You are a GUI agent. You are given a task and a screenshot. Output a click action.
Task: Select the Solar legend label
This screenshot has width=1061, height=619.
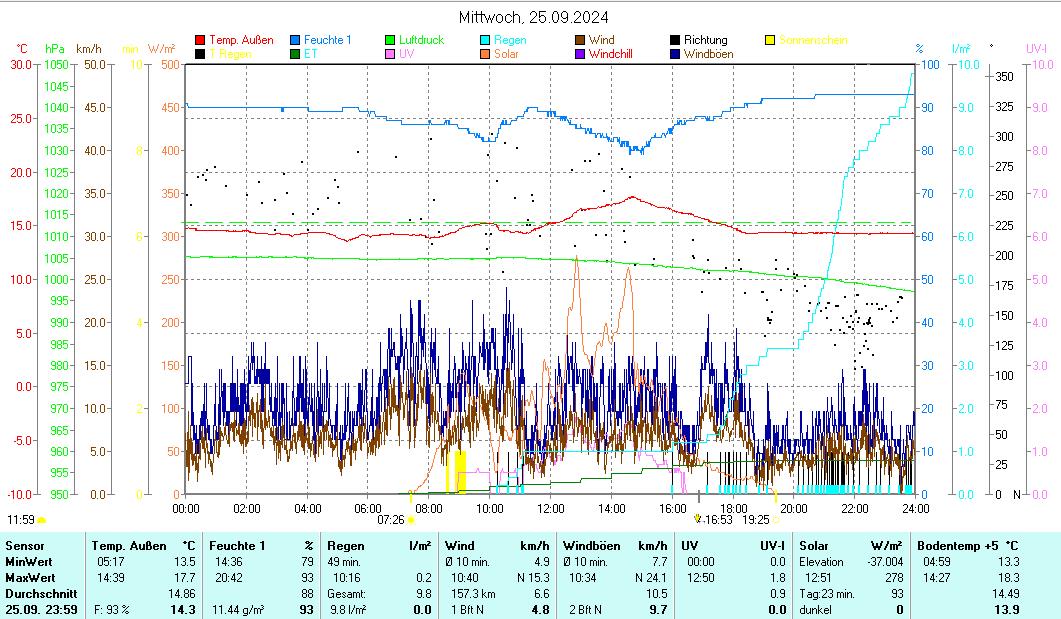point(506,54)
